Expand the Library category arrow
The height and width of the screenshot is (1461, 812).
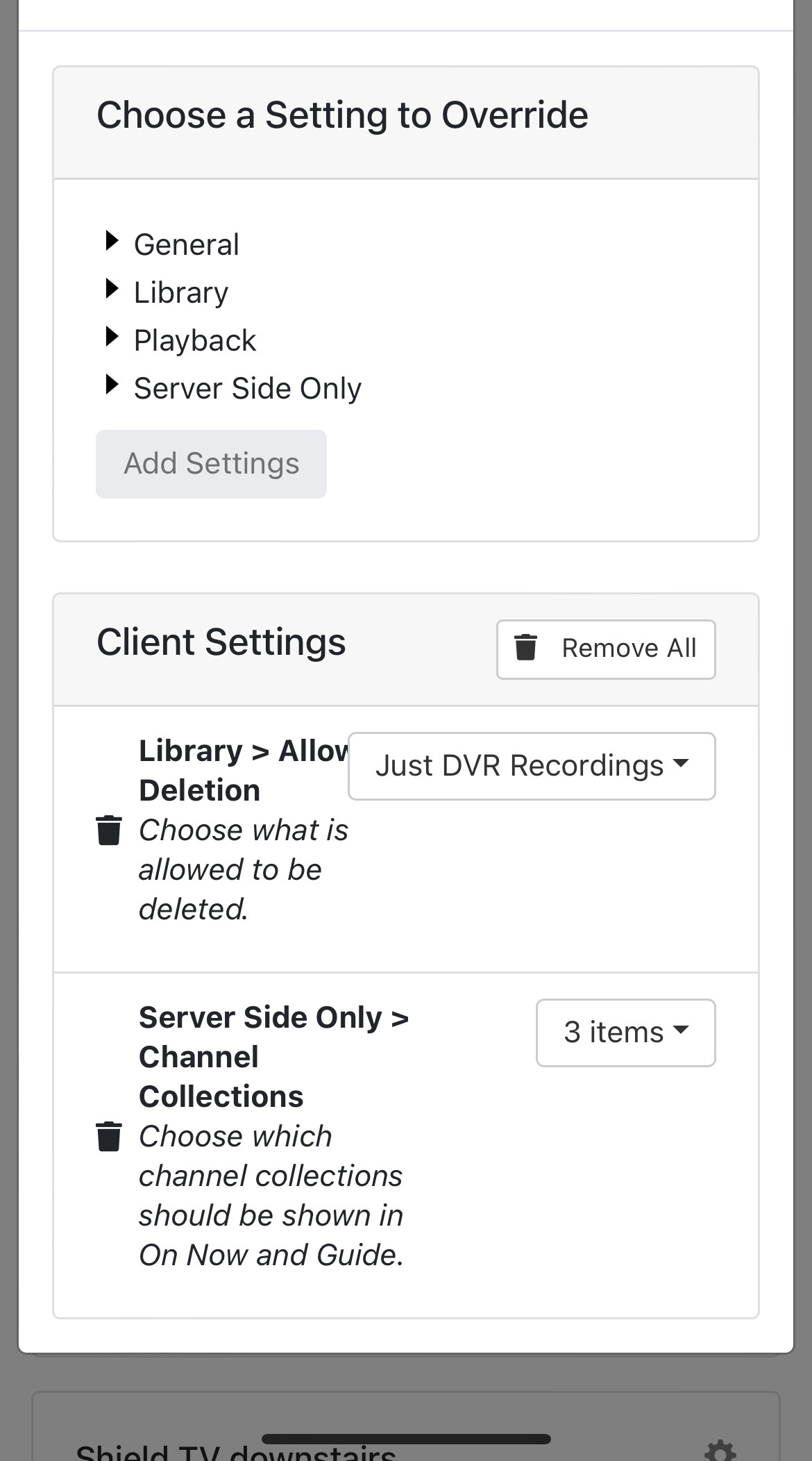(x=111, y=289)
